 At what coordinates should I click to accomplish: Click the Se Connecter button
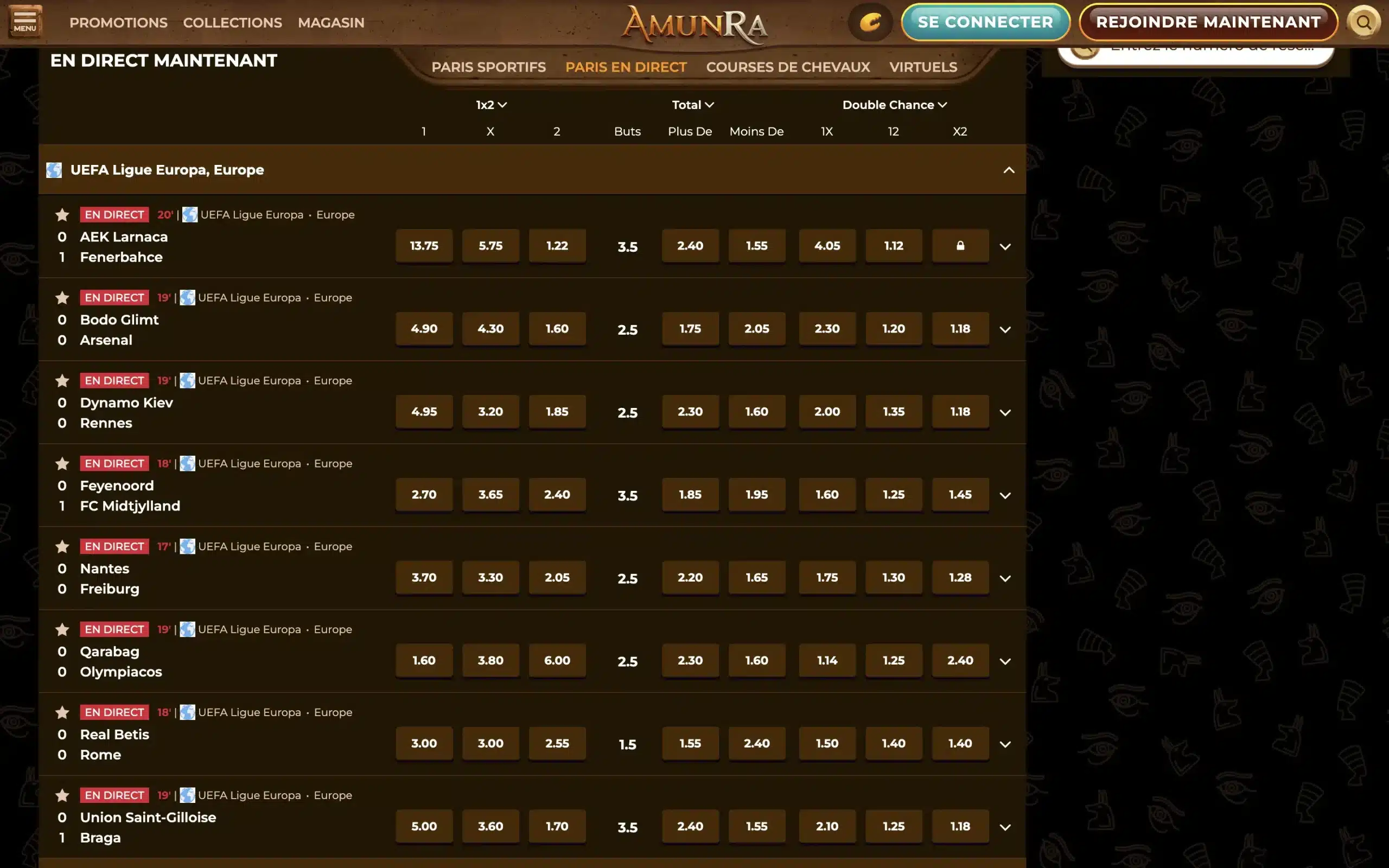coord(985,22)
